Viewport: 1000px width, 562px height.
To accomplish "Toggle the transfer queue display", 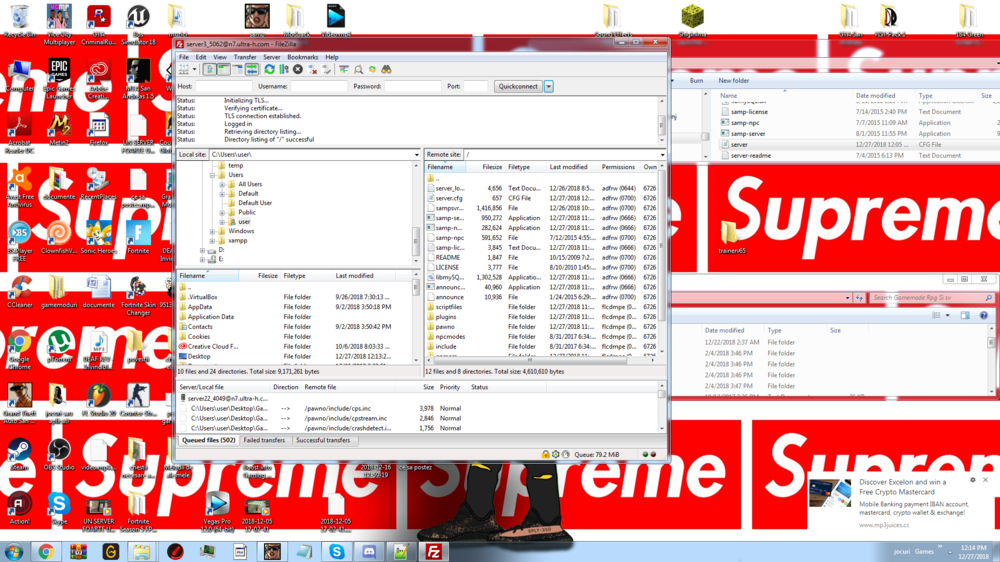I will click(252, 70).
